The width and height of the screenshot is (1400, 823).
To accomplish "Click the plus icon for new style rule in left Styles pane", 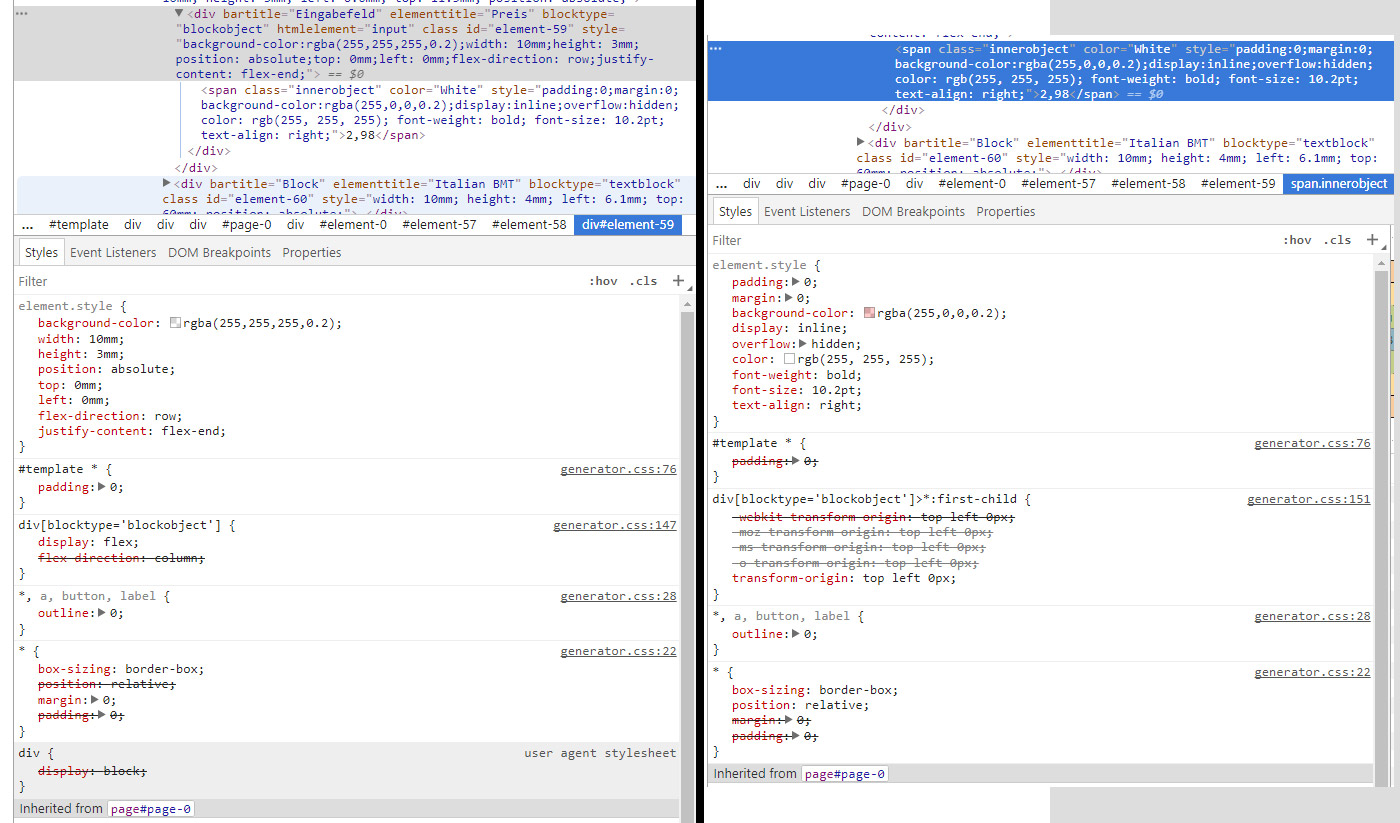I will coord(678,281).
